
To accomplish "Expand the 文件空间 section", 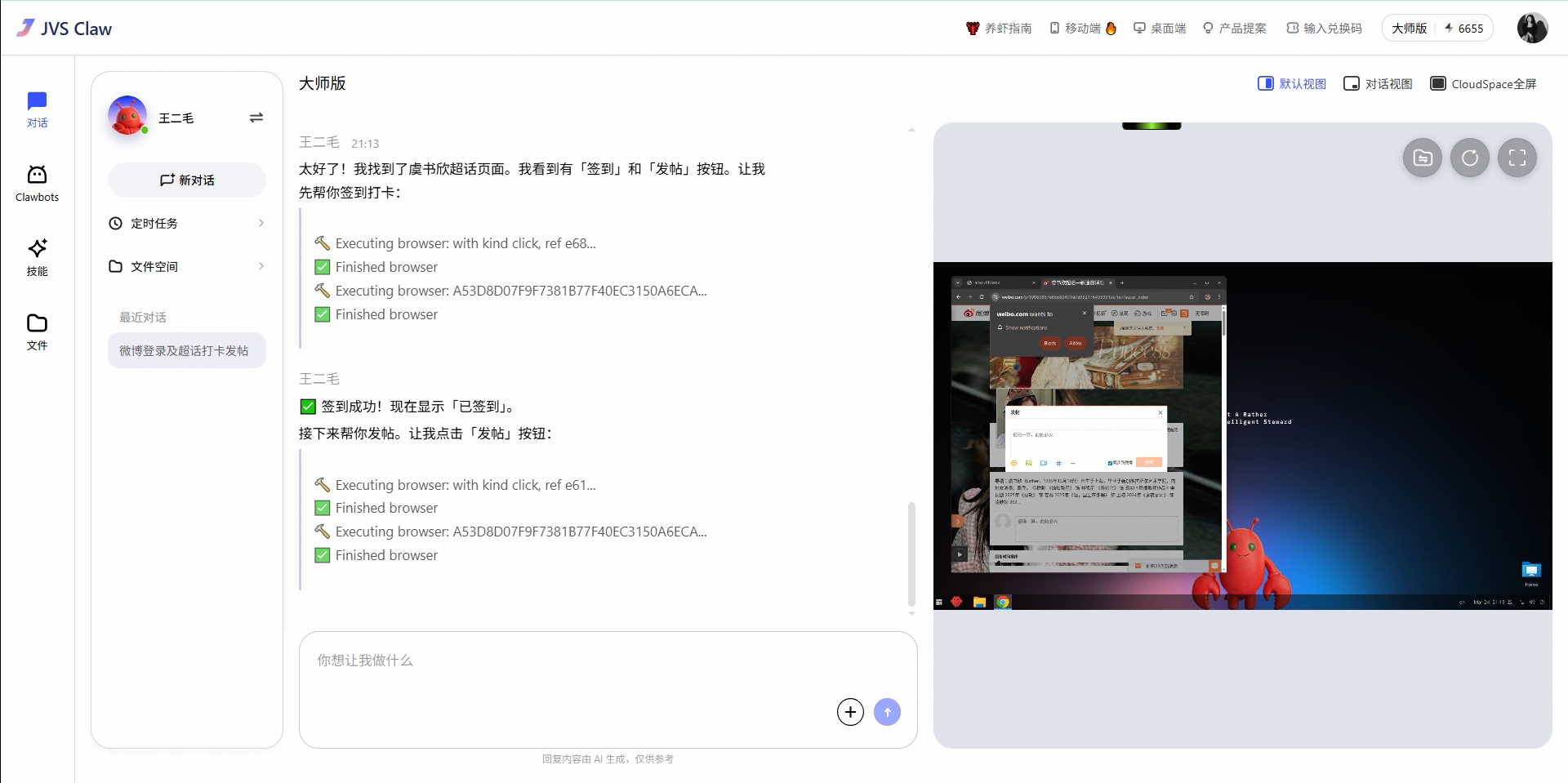I will pos(186,266).
